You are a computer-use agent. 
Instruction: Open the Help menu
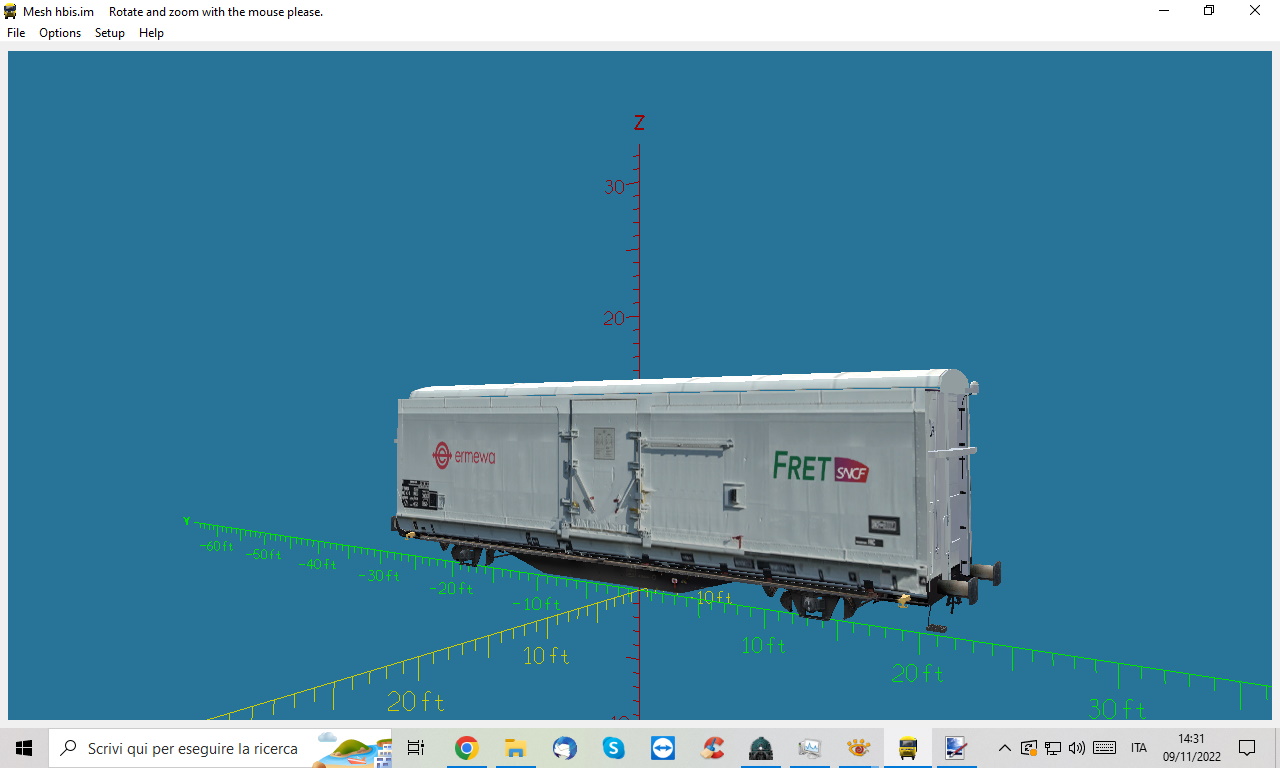click(151, 33)
